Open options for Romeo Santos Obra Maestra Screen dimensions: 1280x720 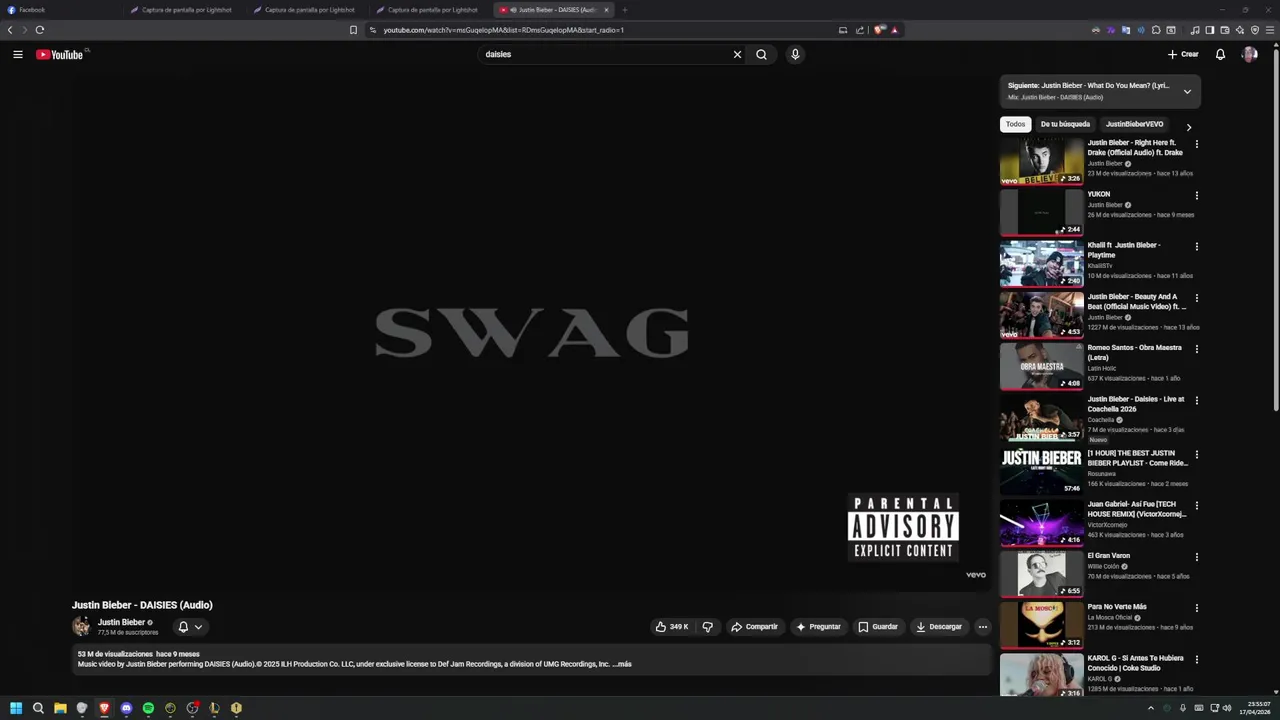click(1196, 349)
